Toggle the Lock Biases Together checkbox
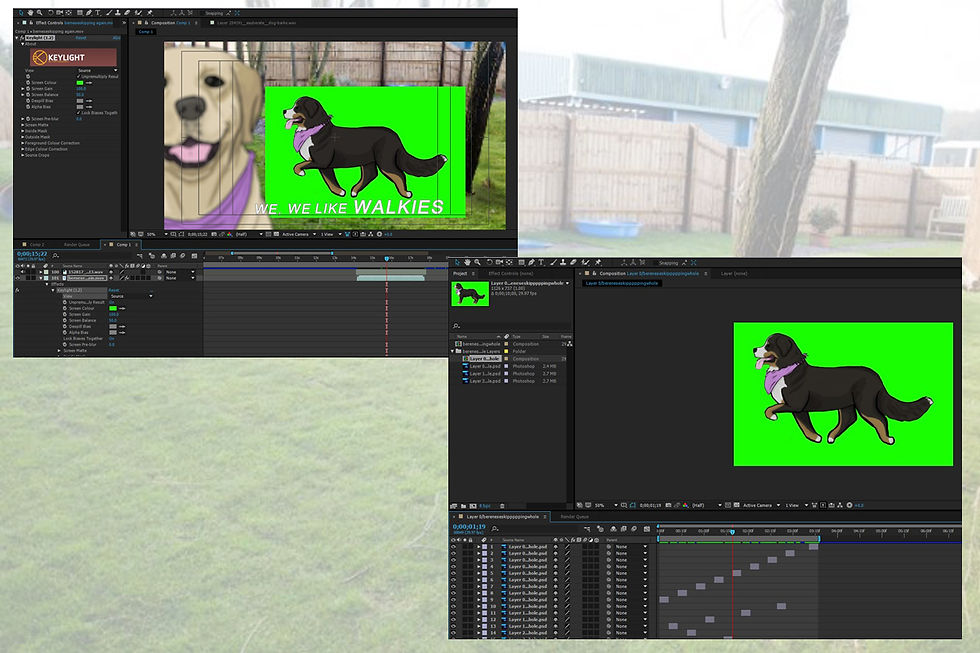Viewport: 980px width, 653px height. point(78,113)
